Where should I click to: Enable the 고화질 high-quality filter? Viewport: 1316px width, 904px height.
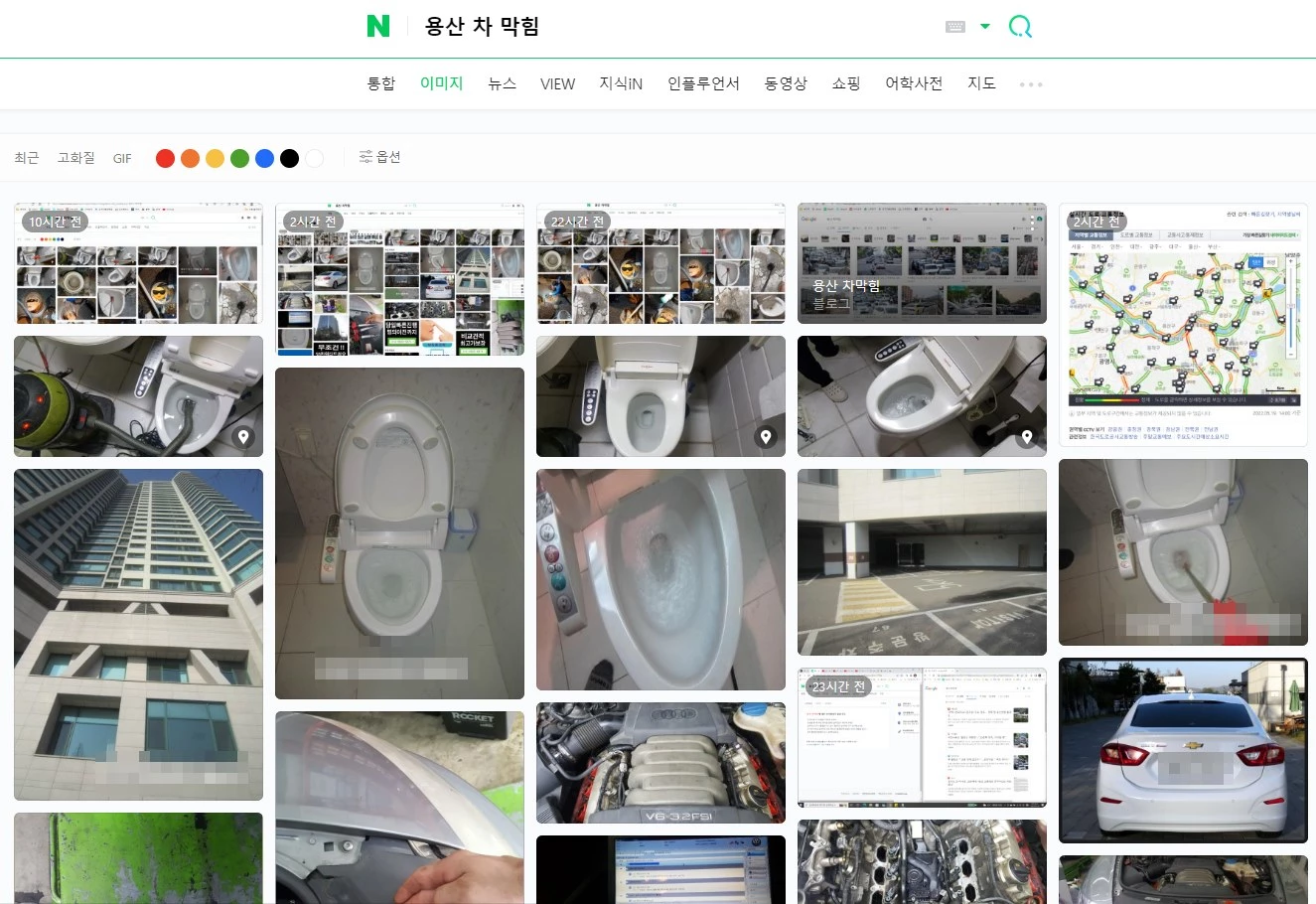[x=75, y=157]
